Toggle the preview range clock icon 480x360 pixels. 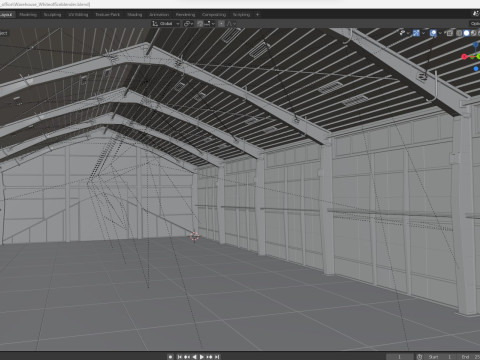420,357
